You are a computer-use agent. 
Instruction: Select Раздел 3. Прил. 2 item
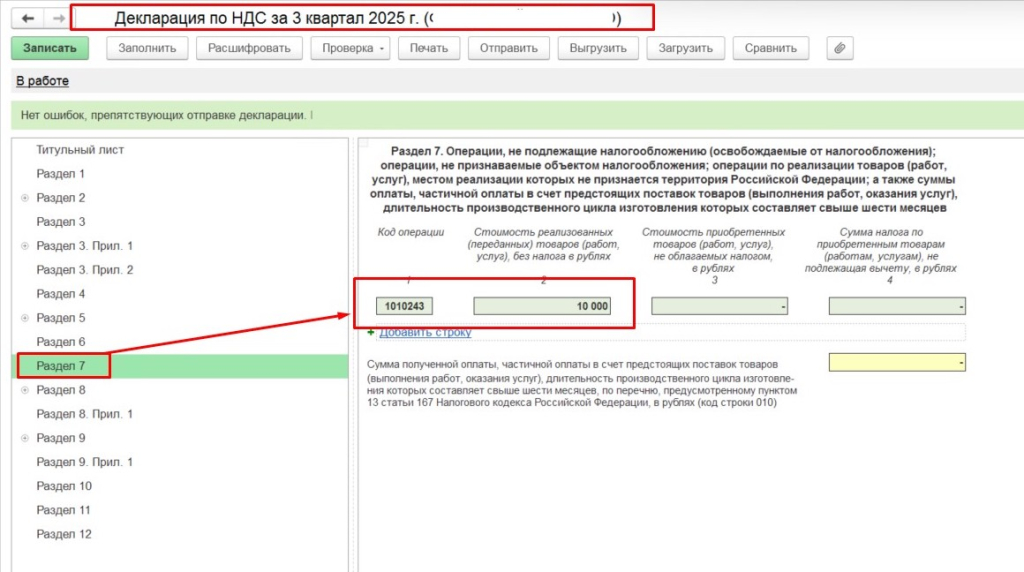tap(84, 270)
